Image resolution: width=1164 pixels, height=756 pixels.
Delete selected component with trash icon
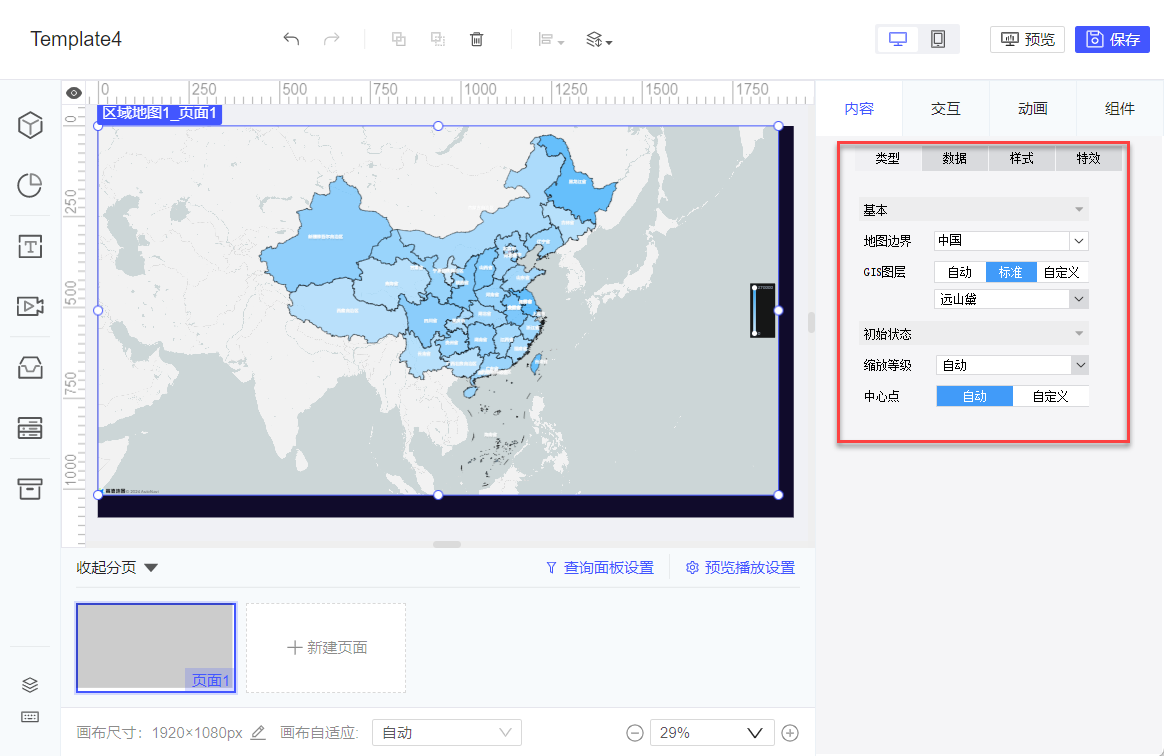477,39
